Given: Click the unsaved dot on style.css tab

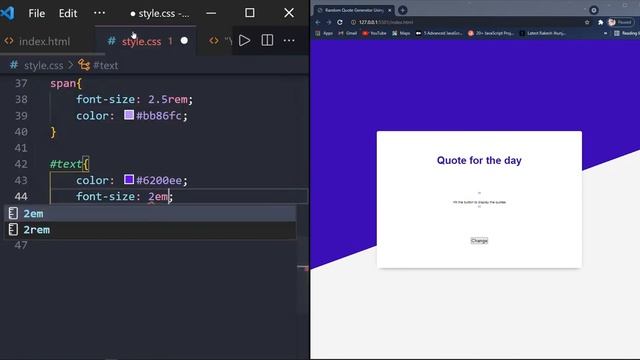Looking at the screenshot, I should (184, 41).
